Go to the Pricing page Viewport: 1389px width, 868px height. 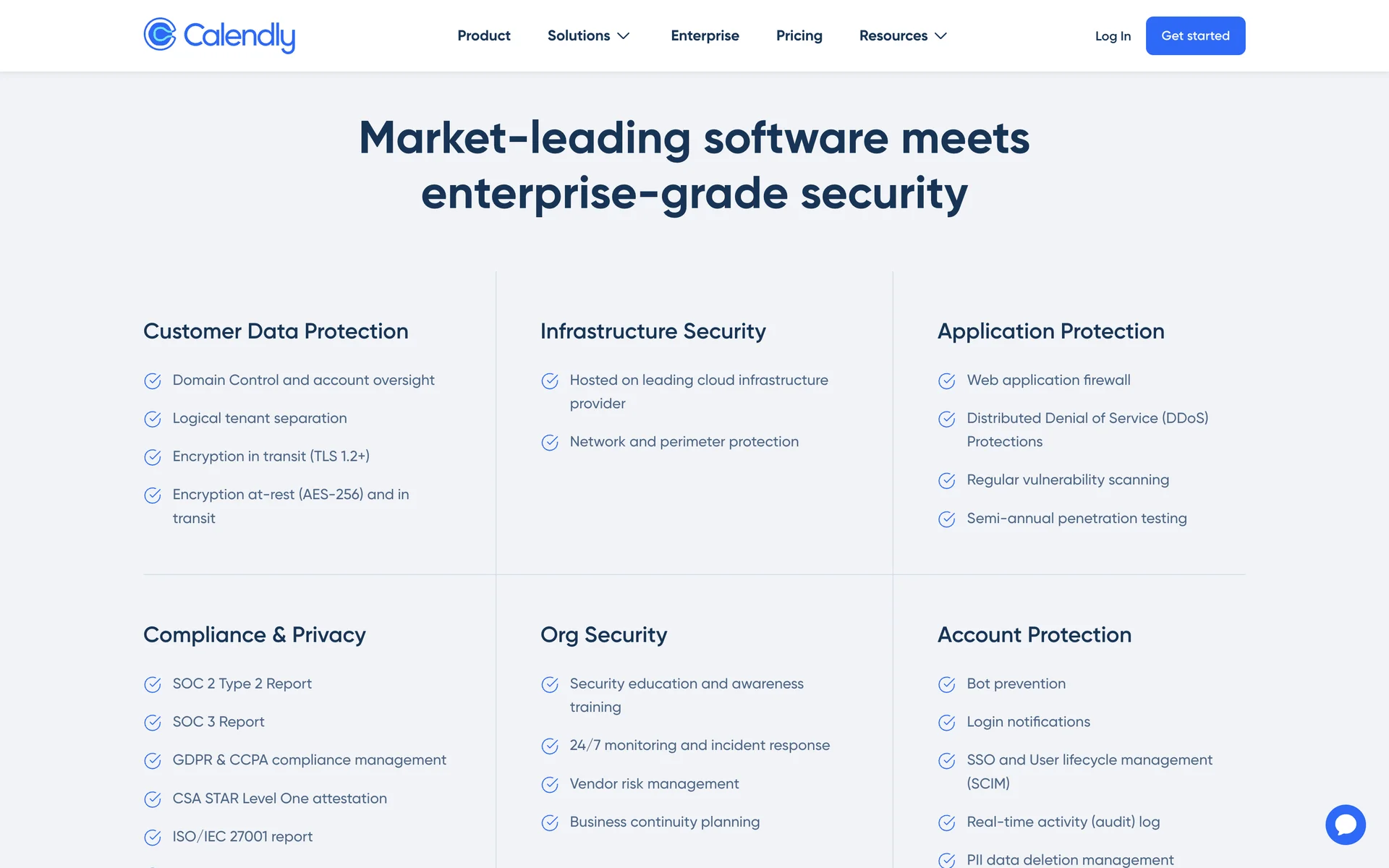[799, 35]
